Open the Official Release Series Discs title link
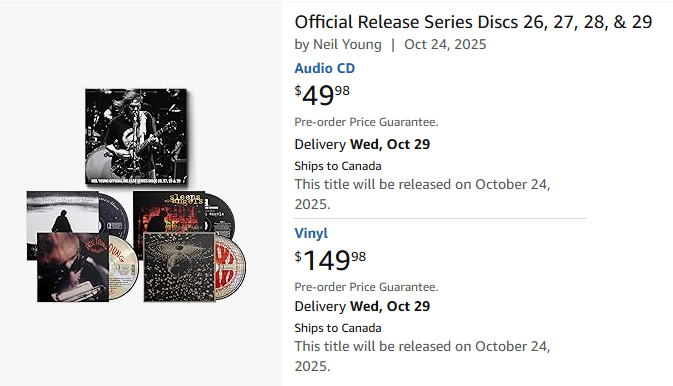The width and height of the screenshot is (673, 386). click(x=473, y=22)
